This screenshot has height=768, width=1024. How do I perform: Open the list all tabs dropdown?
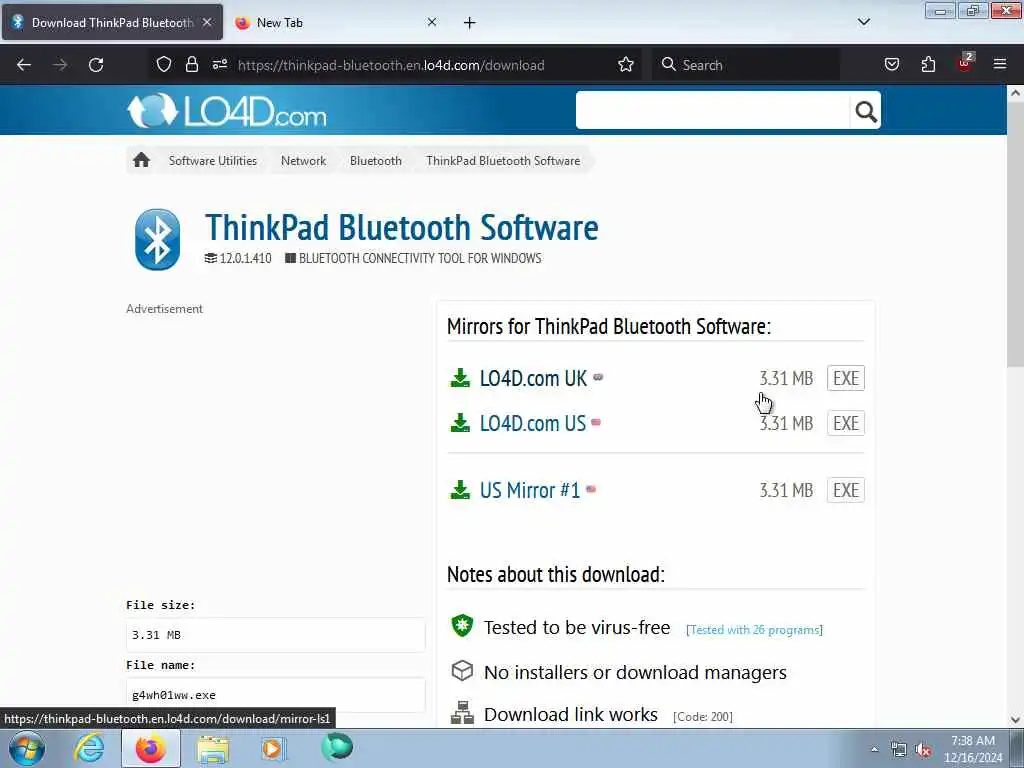pyautogui.click(x=863, y=22)
